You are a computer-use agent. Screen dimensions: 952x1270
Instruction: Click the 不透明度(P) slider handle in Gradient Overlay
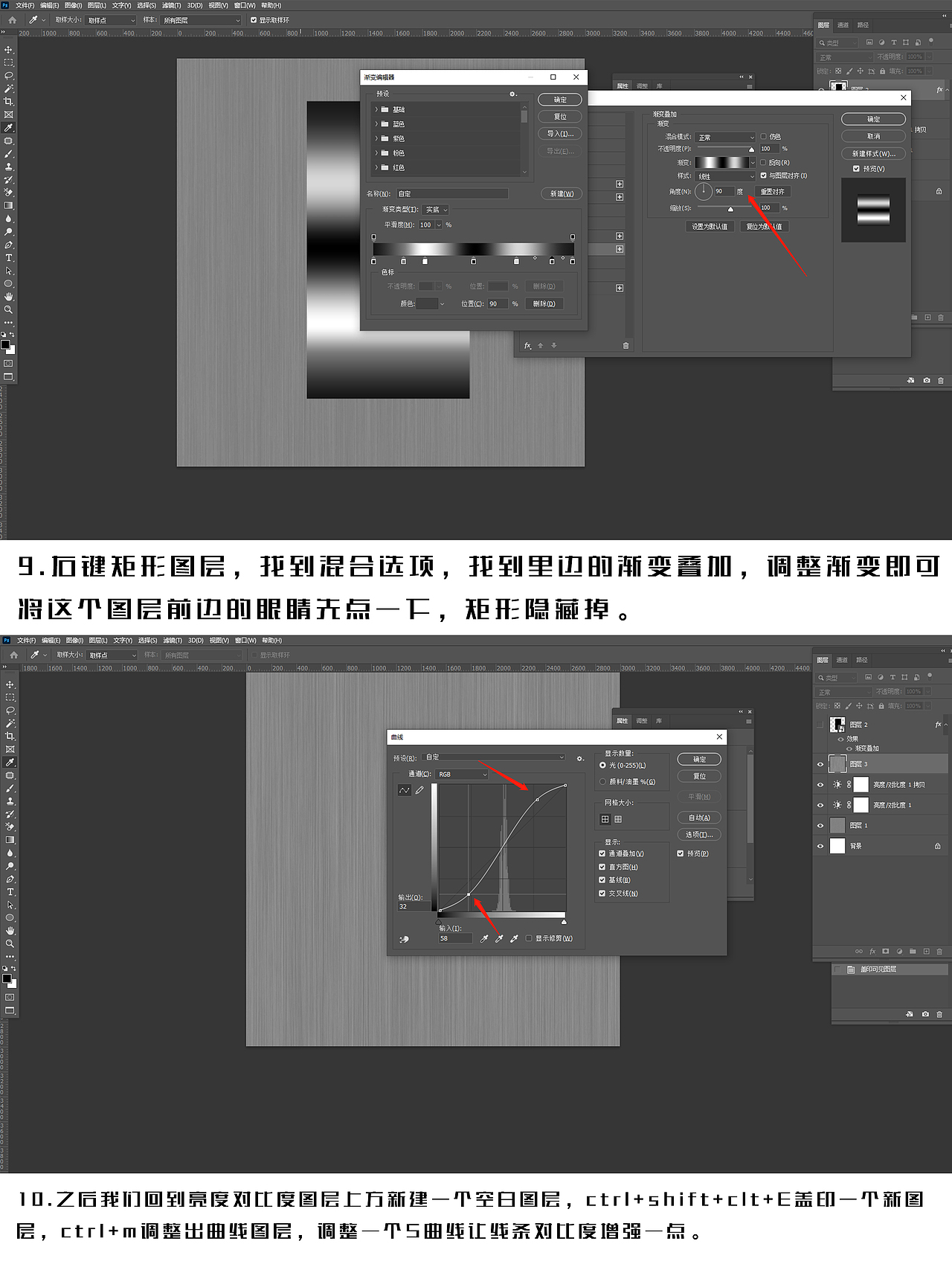click(751, 150)
